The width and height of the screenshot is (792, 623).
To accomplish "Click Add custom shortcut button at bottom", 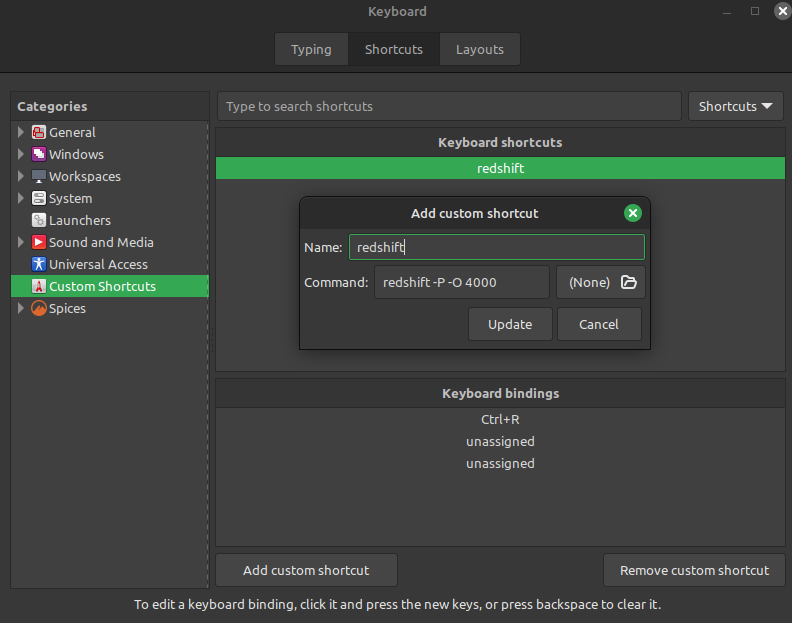I will point(306,570).
